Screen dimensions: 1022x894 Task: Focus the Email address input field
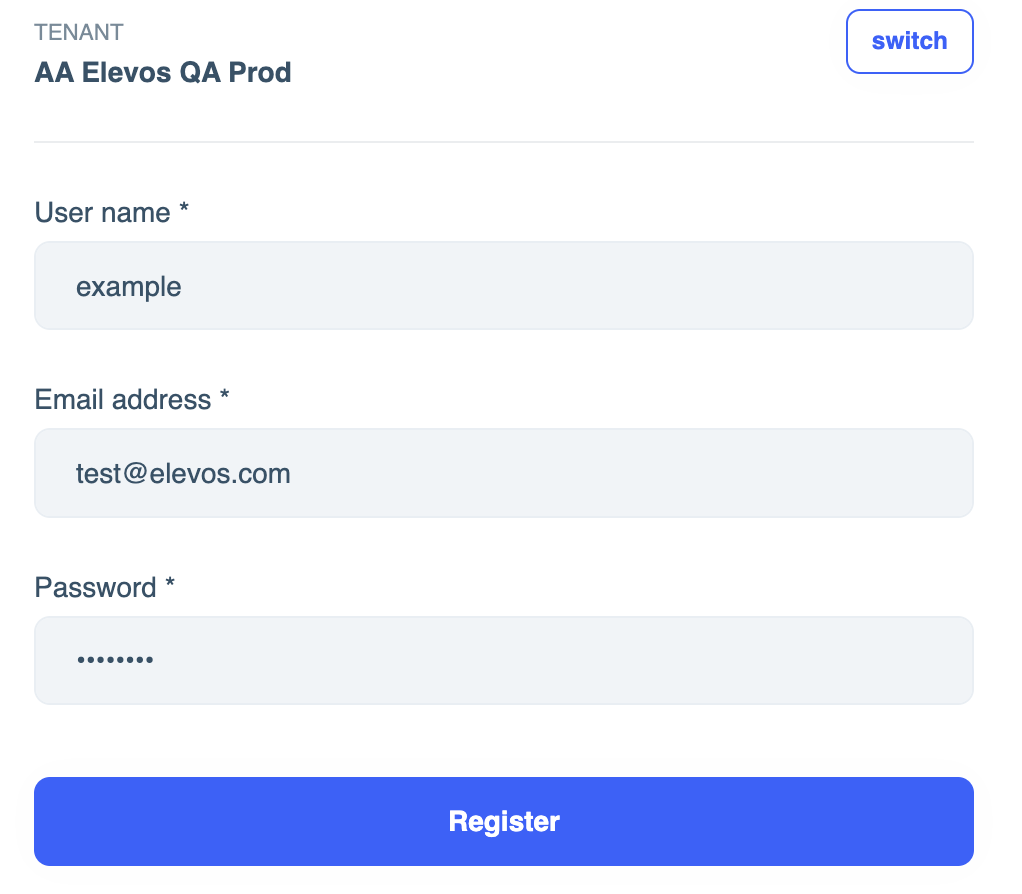tap(504, 473)
